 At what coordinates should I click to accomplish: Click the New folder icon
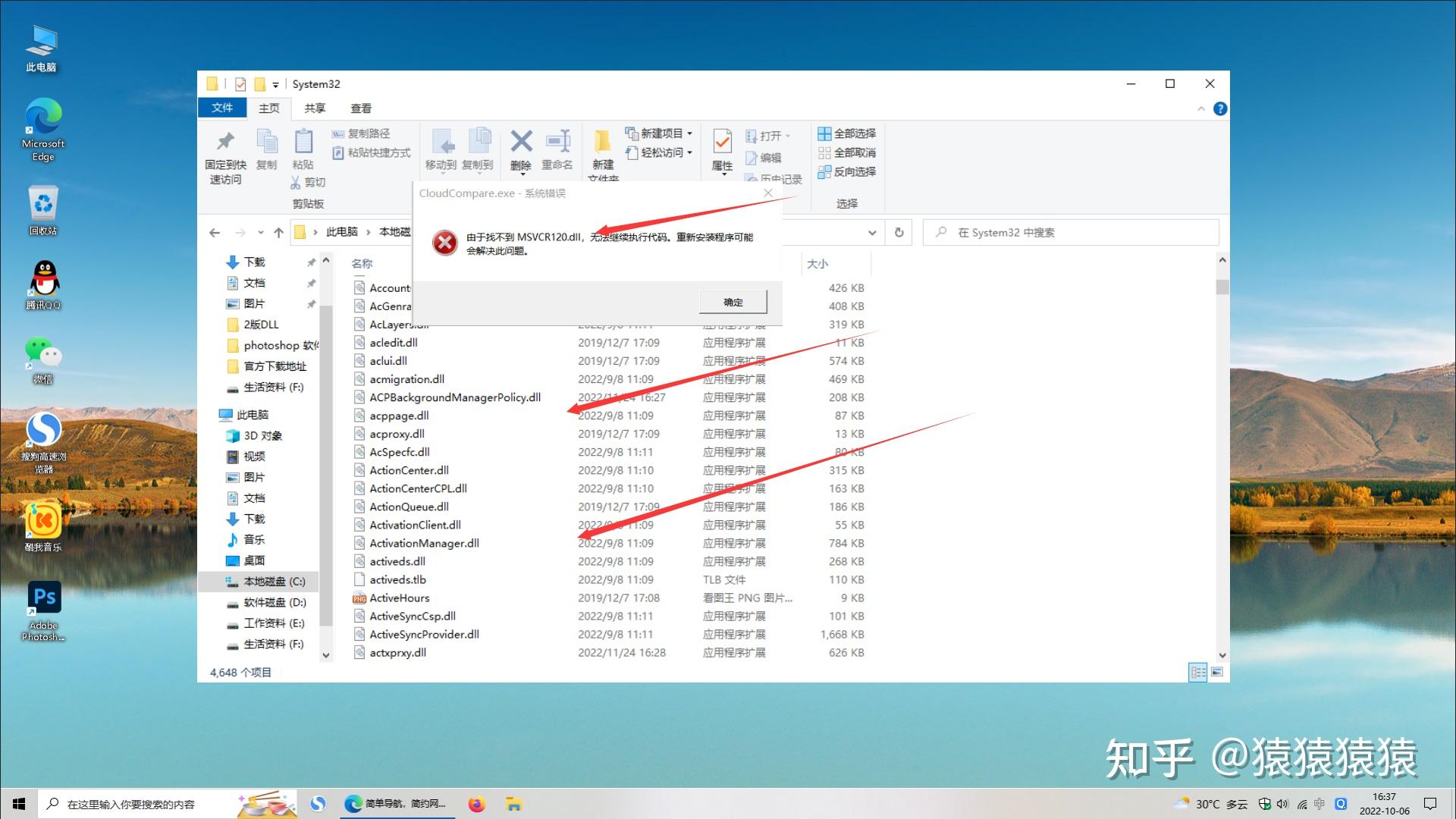(603, 142)
